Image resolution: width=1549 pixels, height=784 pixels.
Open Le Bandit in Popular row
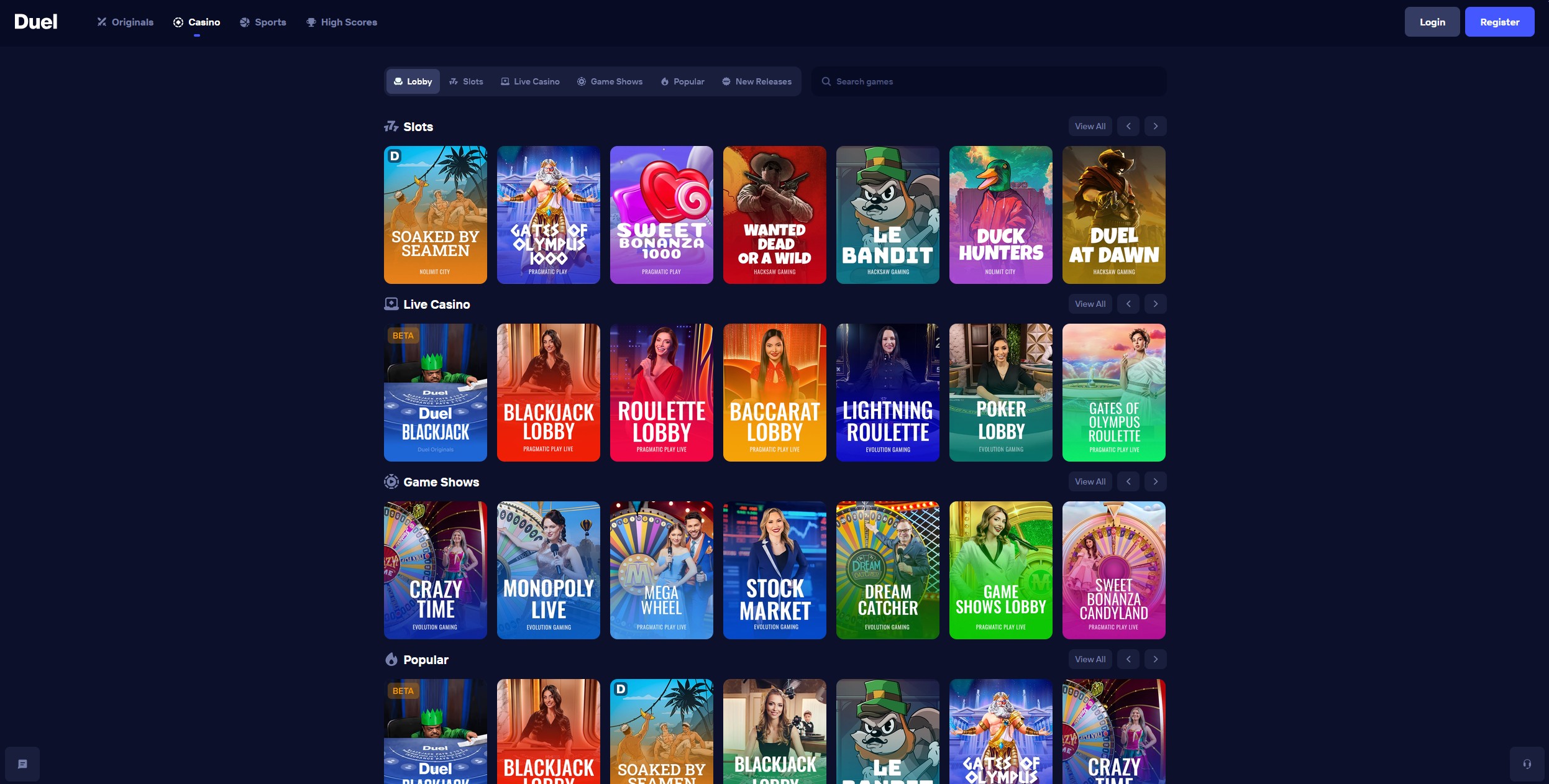888,731
